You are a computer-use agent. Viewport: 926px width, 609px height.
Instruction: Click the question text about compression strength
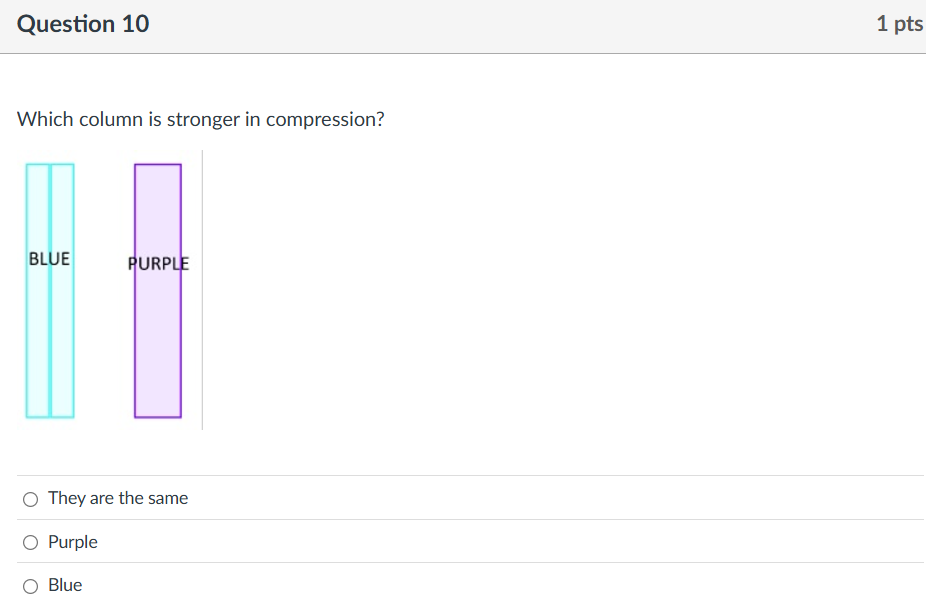[201, 119]
